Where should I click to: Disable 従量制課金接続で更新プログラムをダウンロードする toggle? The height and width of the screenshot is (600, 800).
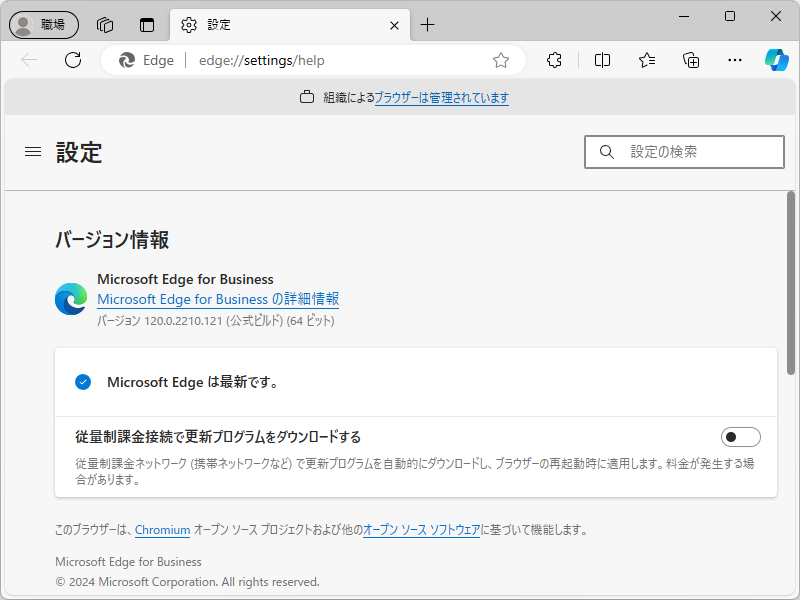click(741, 436)
